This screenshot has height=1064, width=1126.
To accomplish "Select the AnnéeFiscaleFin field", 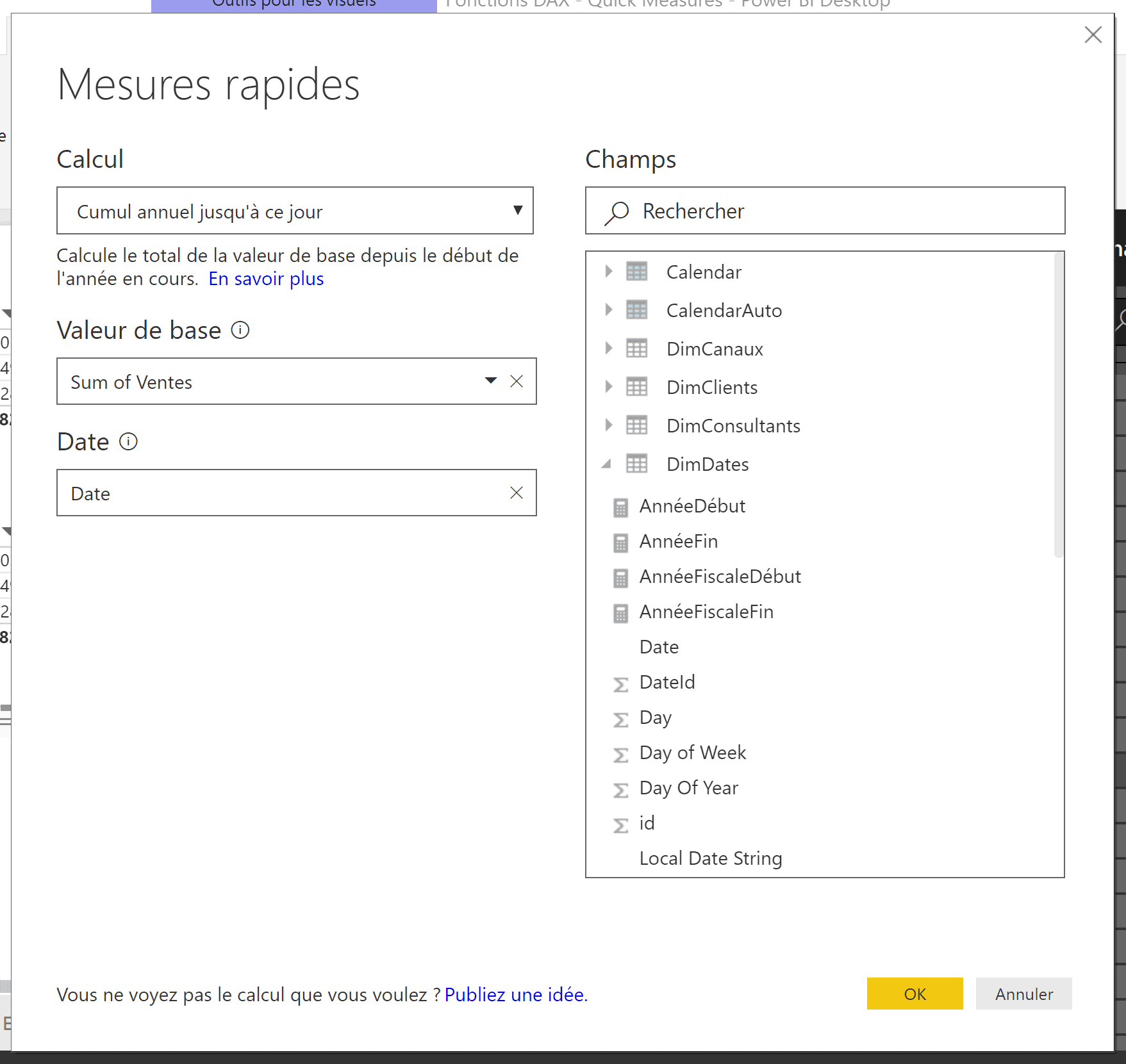I will (706, 612).
